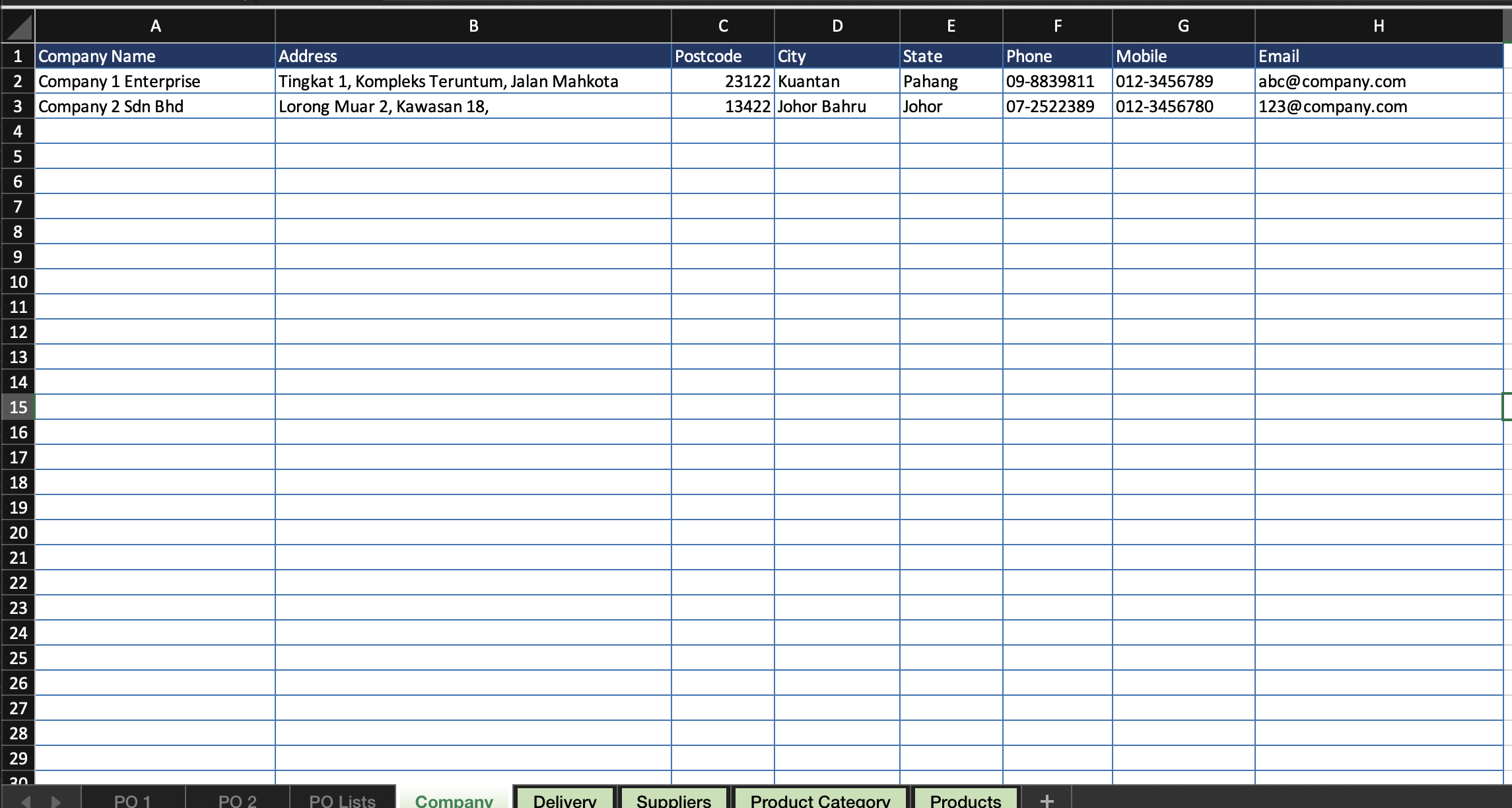Click the Company Name header cell

[x=155, y=56]
